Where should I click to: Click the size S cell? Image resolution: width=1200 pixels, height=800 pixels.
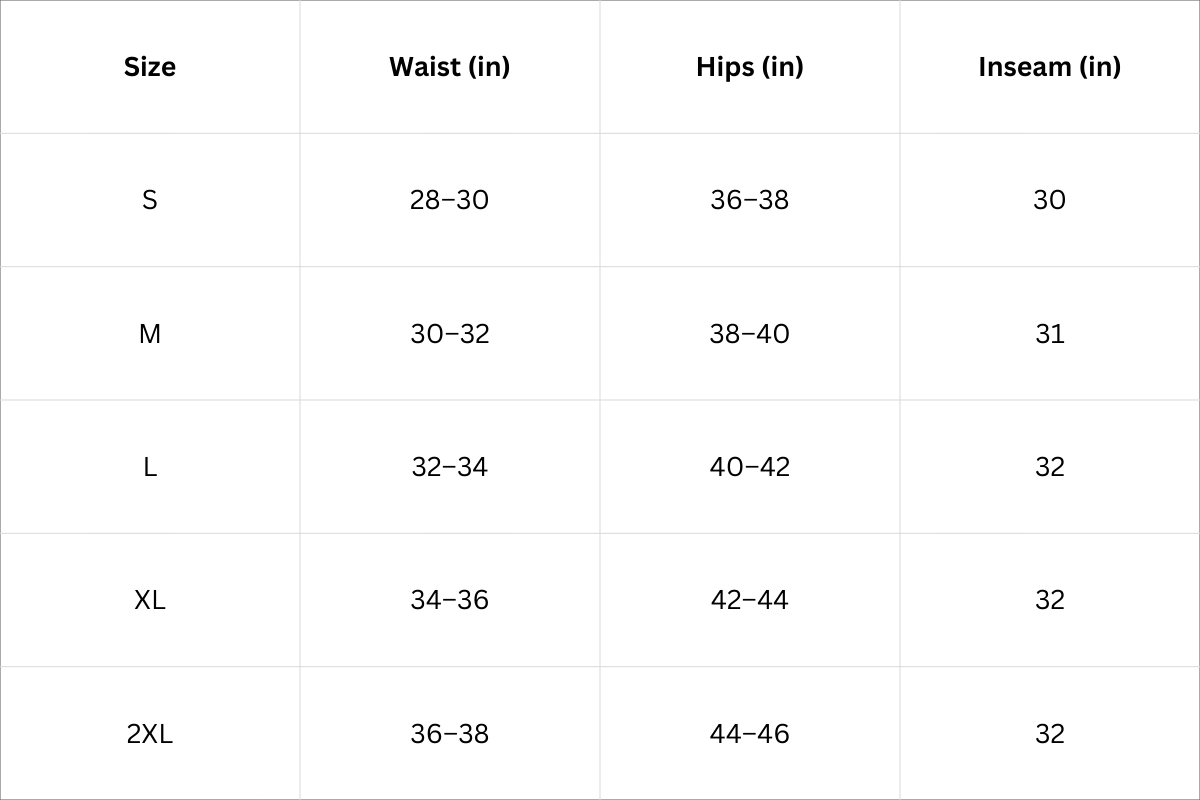(150, 200)
